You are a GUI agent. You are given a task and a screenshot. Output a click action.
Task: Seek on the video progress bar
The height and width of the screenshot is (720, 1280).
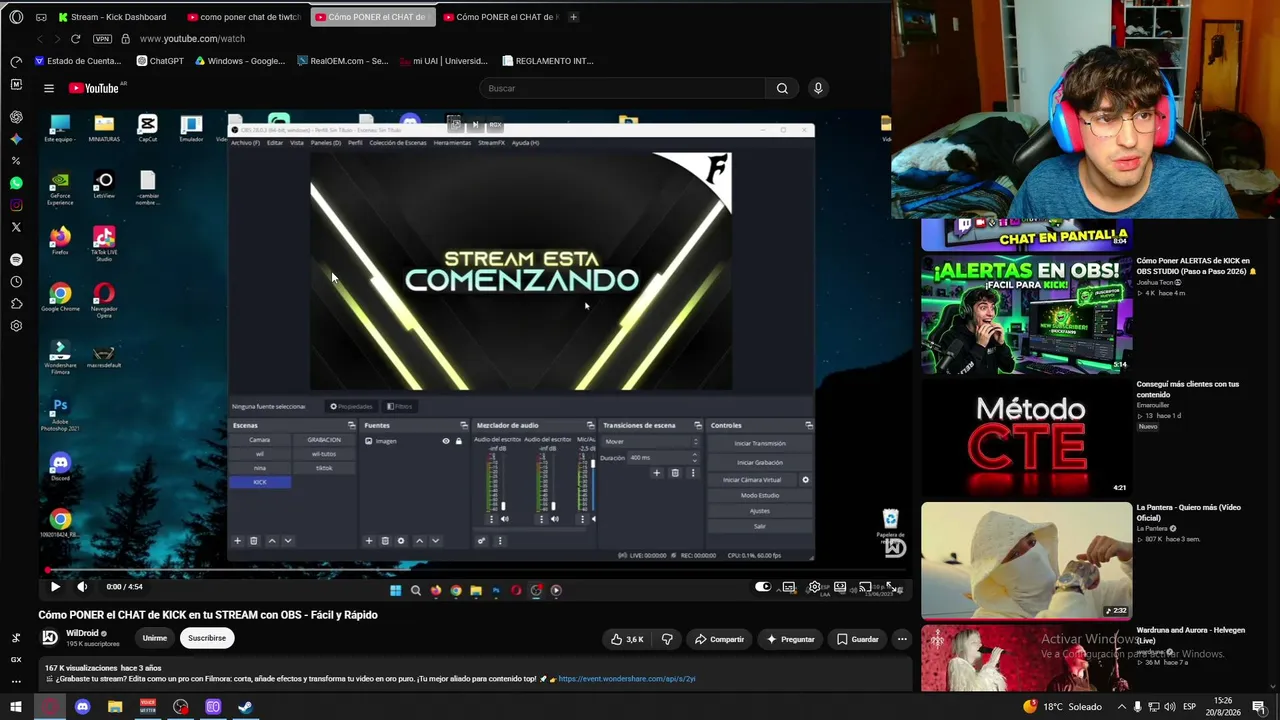click(475, 572)
